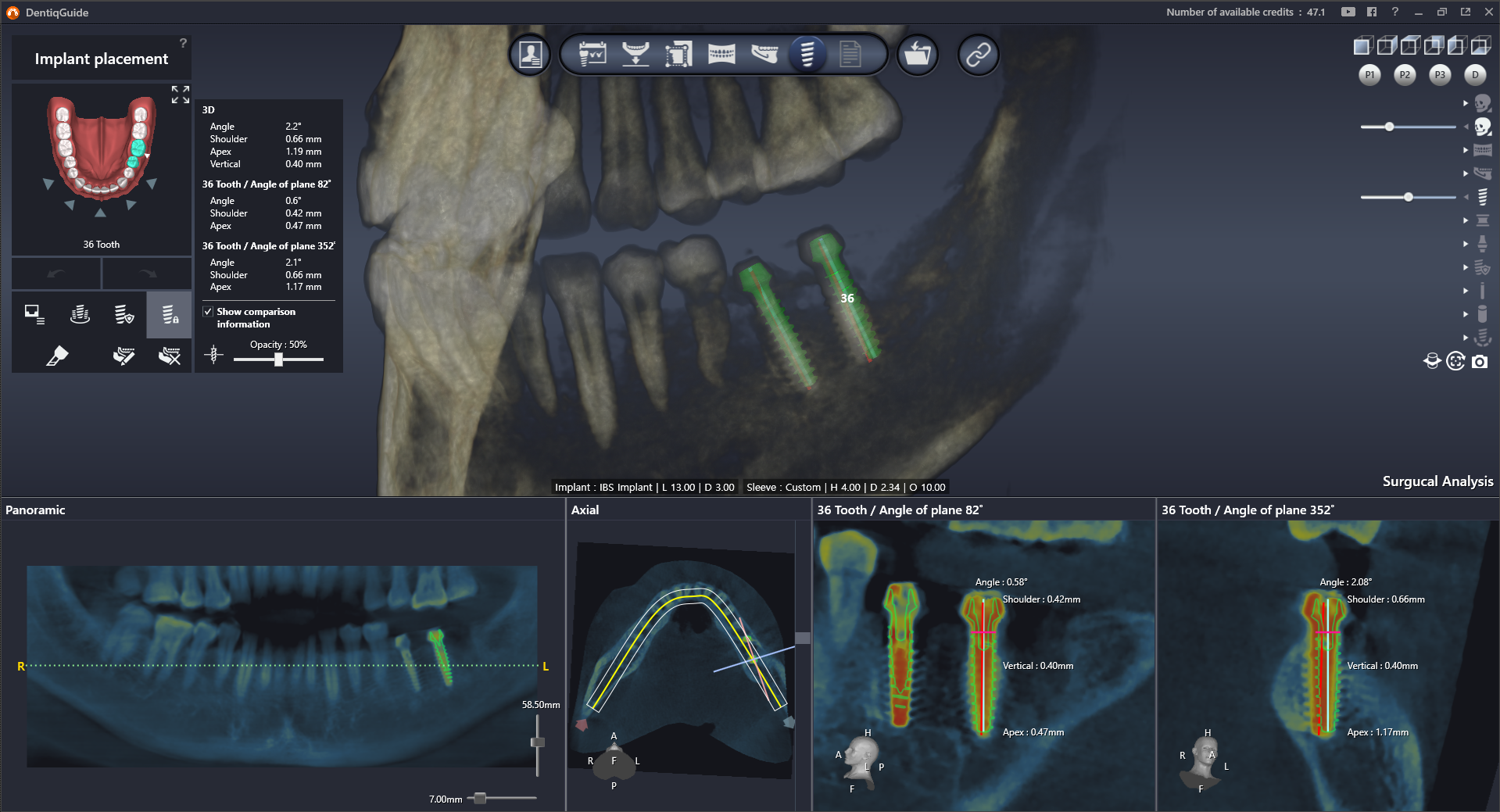Uncheck the Show comparison information checkbox
Image resolution: width=1500 pixels, height=812 pixels.
coord(207,311)
